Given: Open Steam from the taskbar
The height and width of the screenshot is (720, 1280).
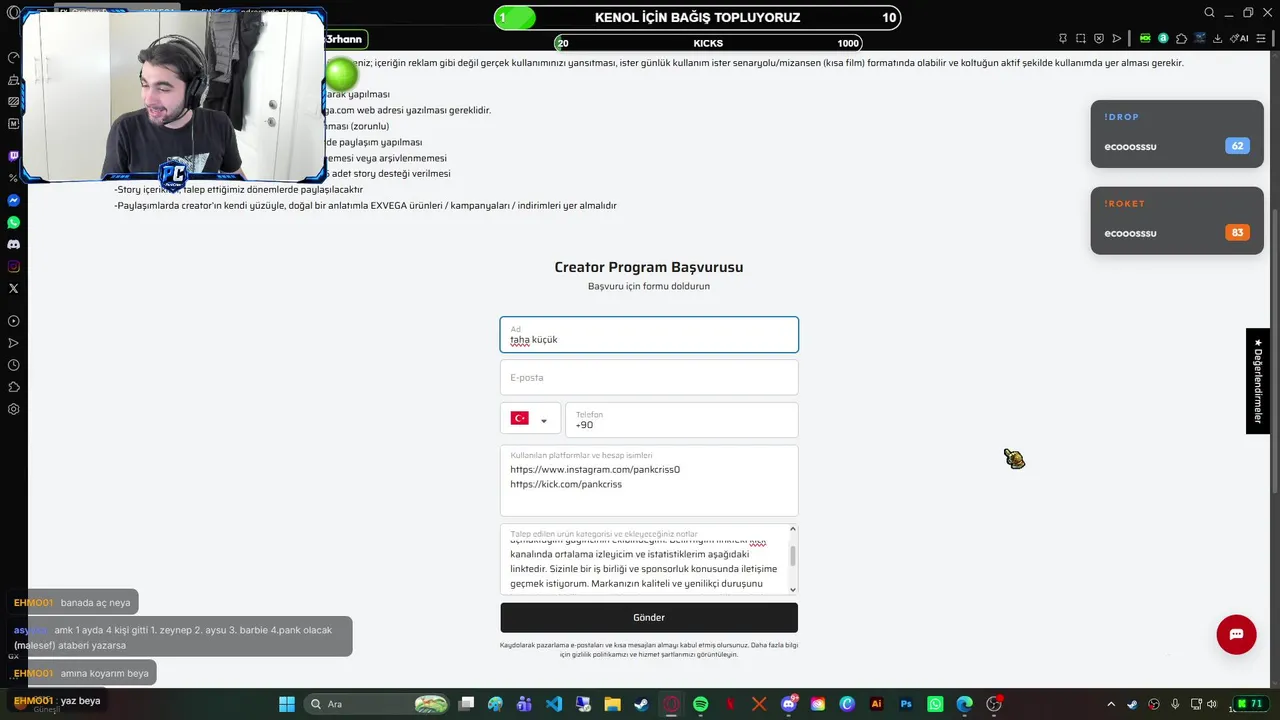Looking at the screenshot, I should [641, 704].
